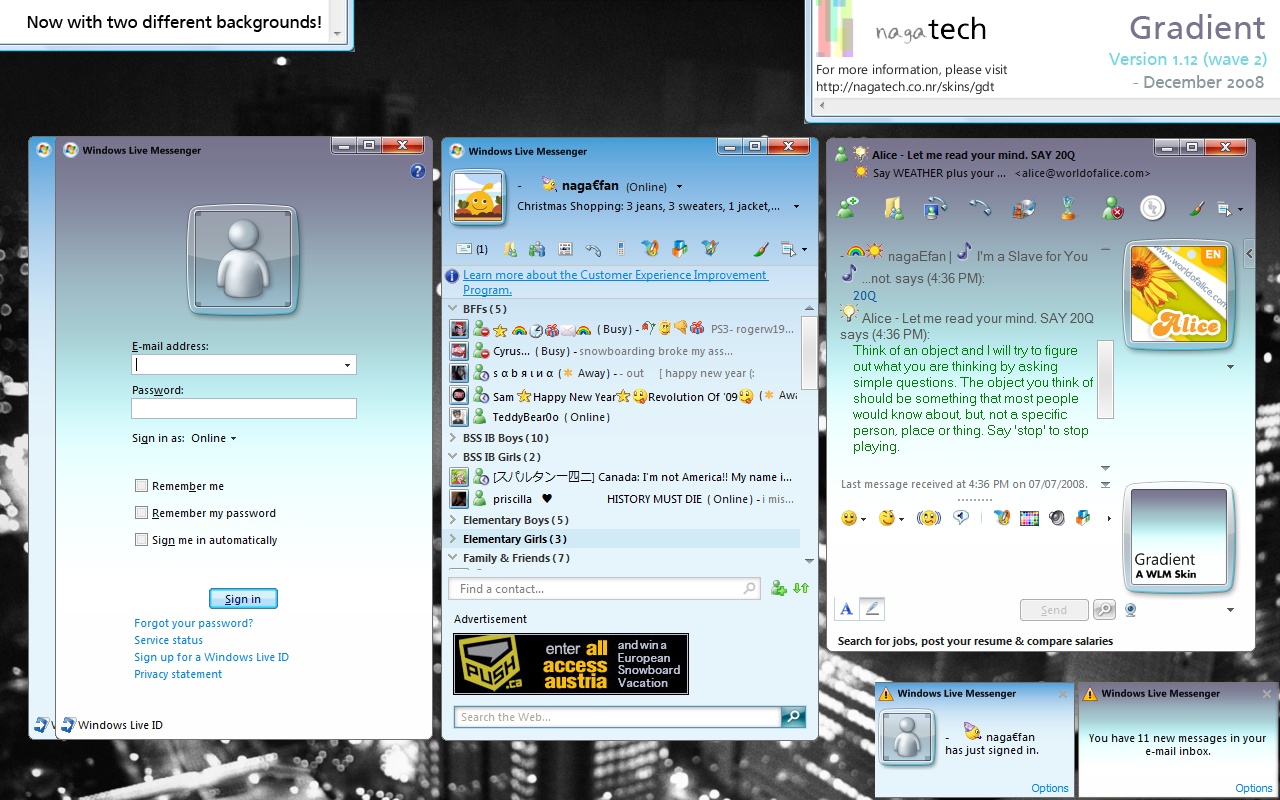Click the help question mark in sign-in window
The image size is (1280, 800).
[418, 172]
